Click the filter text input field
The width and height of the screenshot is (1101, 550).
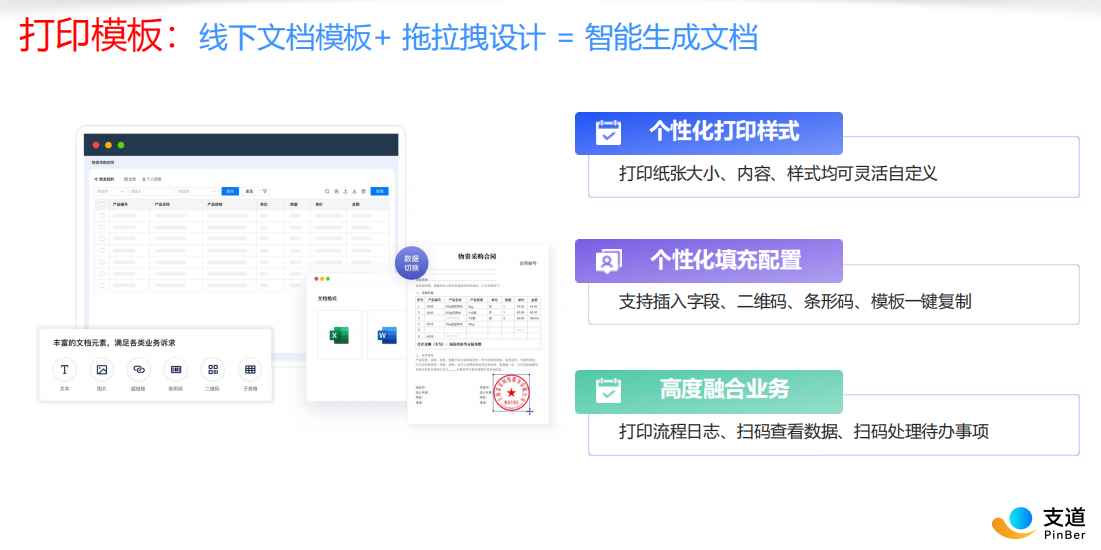150,191
